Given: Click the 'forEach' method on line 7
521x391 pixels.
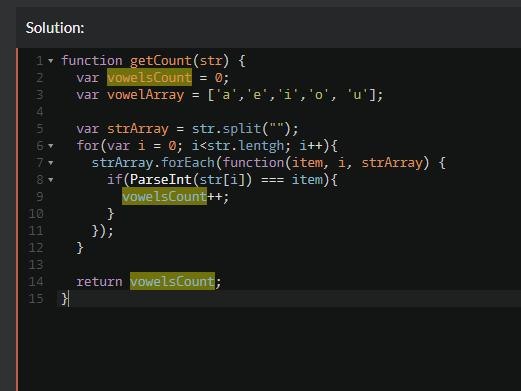Looking at the screenshot, I should click(x=188, y=163).
